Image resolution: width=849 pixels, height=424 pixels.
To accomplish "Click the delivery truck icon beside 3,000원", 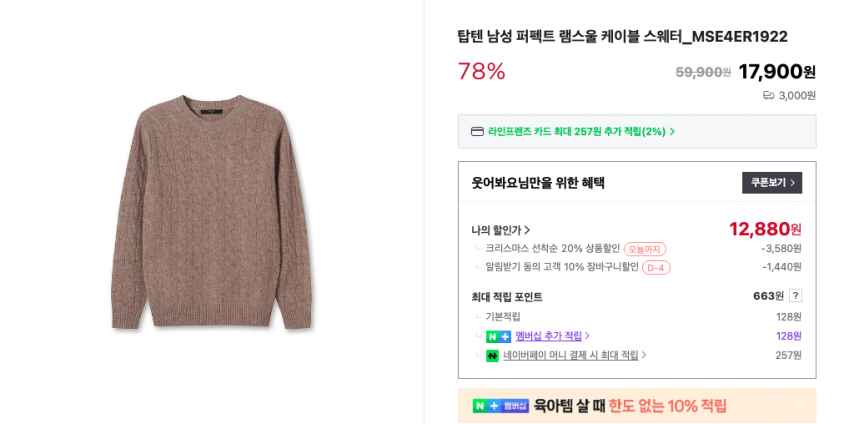I will click(x=768, y=96).
